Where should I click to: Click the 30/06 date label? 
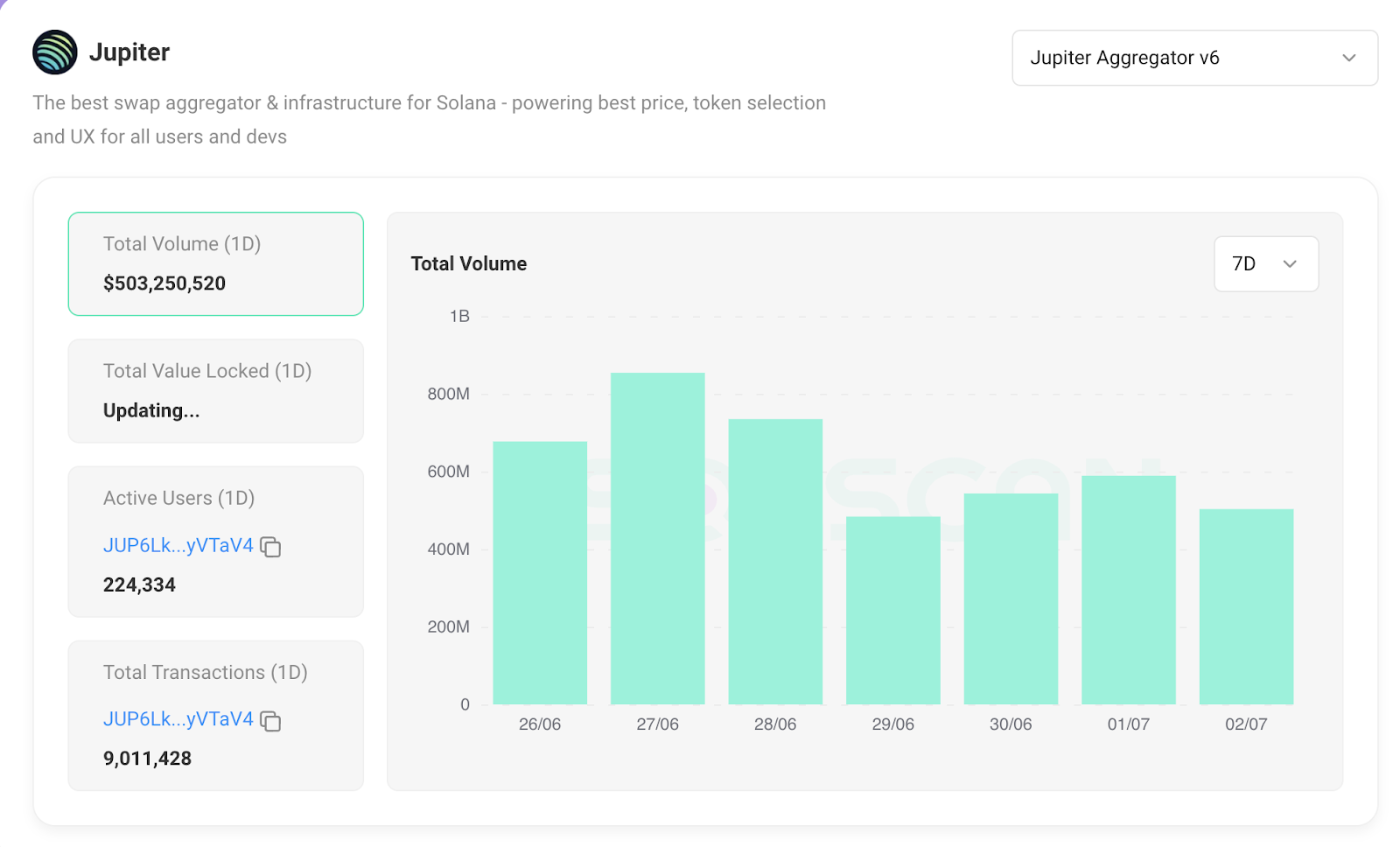[x=1011, y=724]
